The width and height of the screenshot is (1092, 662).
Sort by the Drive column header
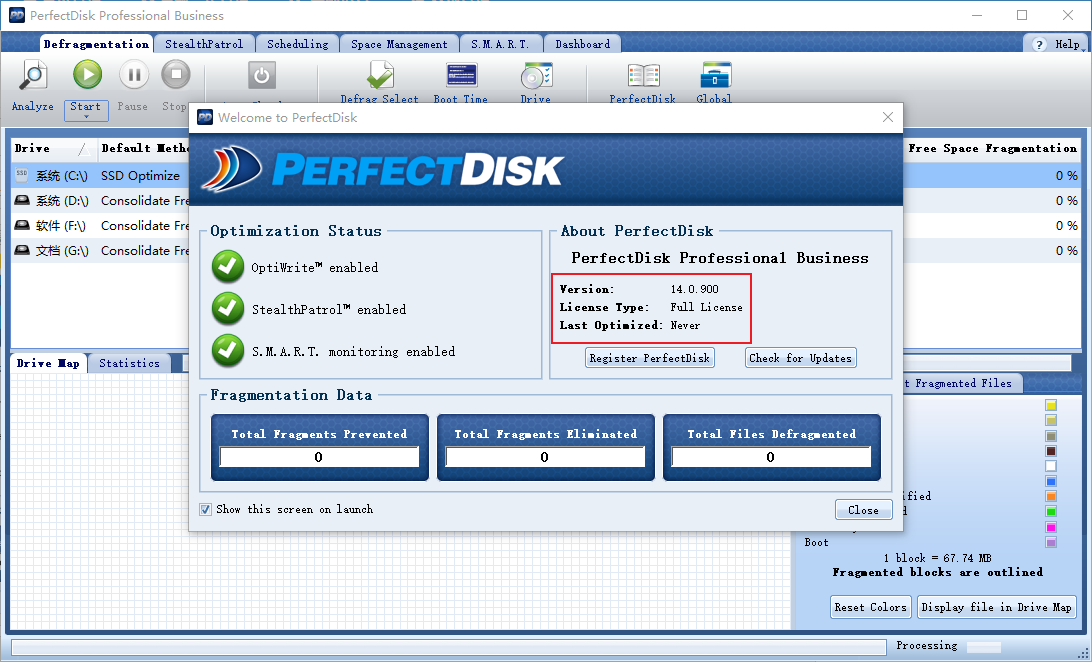coord(53,148)
